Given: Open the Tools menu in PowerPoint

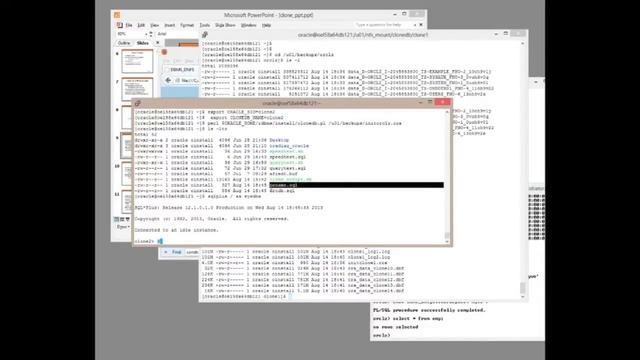Looking at the screenshot, I should 204,25.
